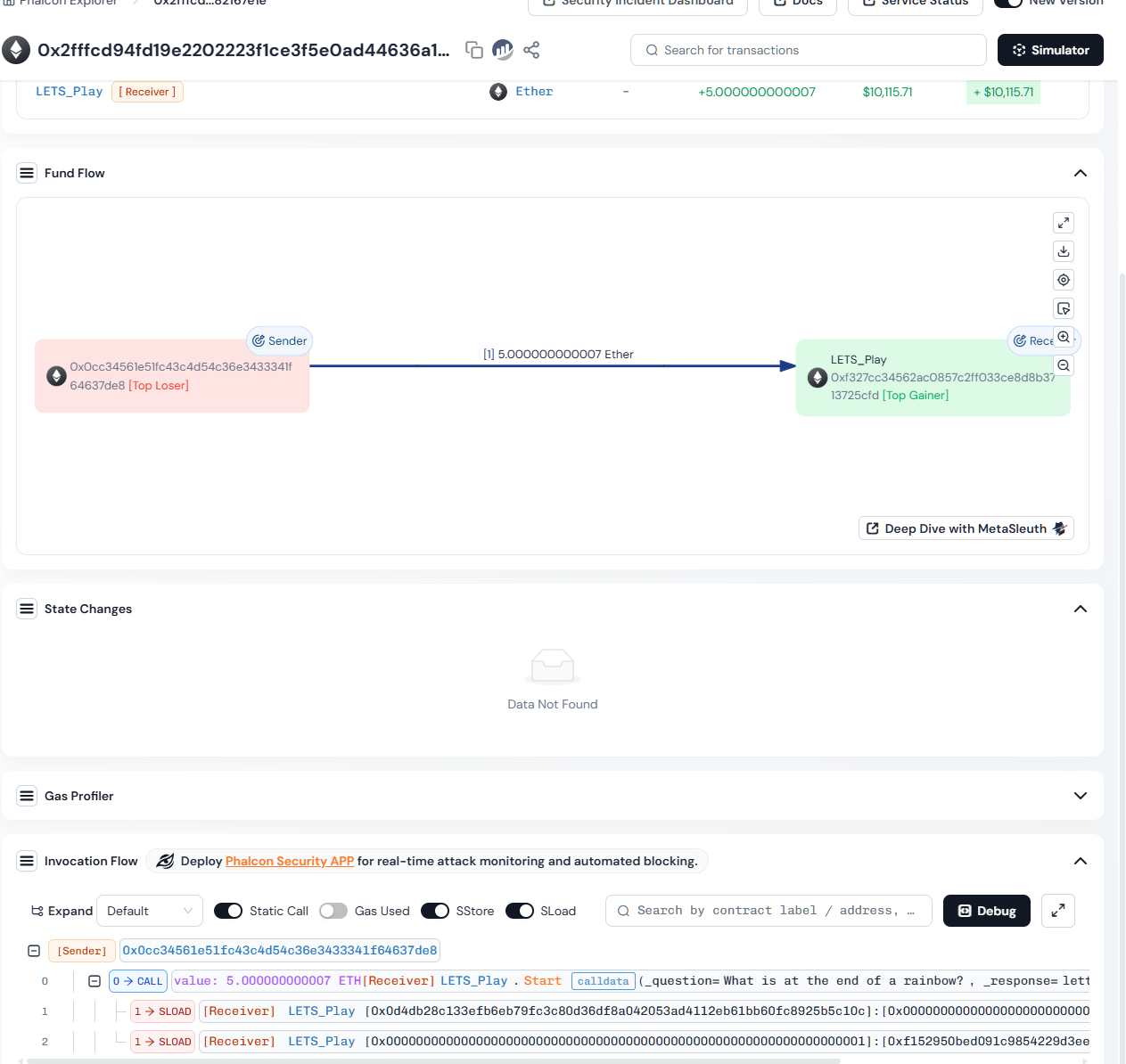The height and width of the screenshot is (1064, 1126).
Task: Click the Ethereum logo beside the transaction hash
Action: [16, 50]
